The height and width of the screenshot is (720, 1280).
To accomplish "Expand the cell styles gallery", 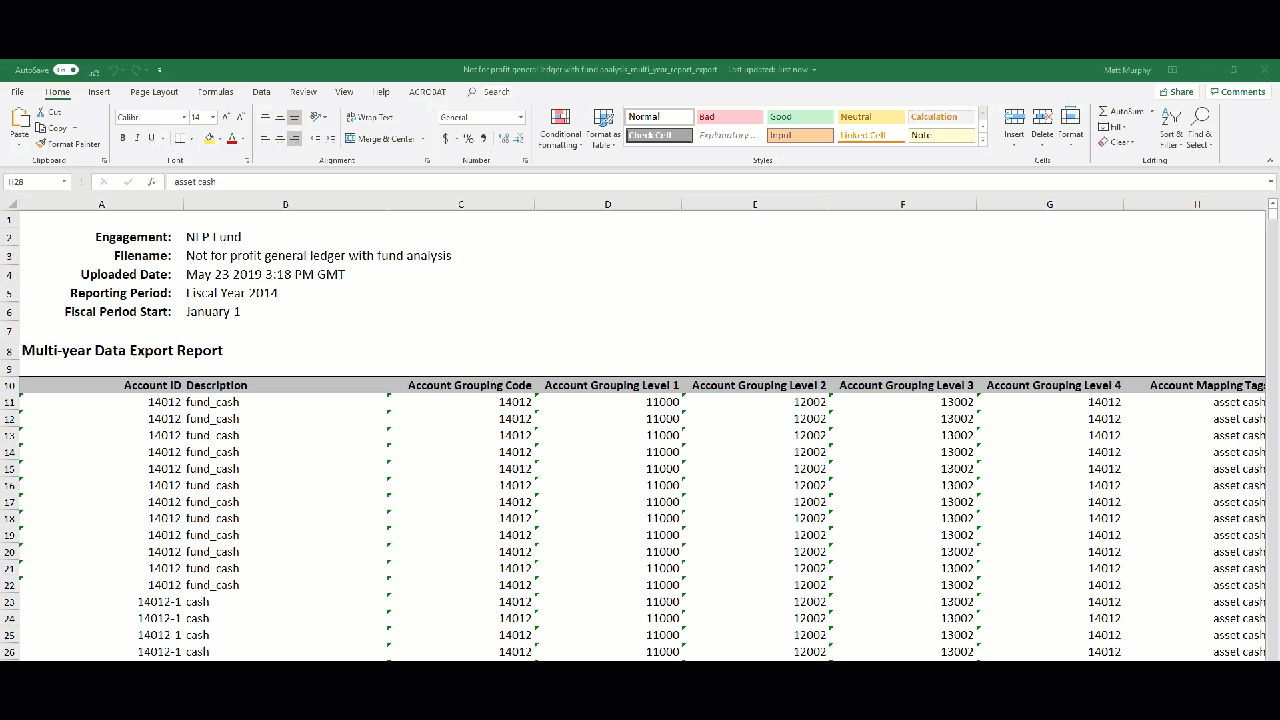I will pos(983,141).
